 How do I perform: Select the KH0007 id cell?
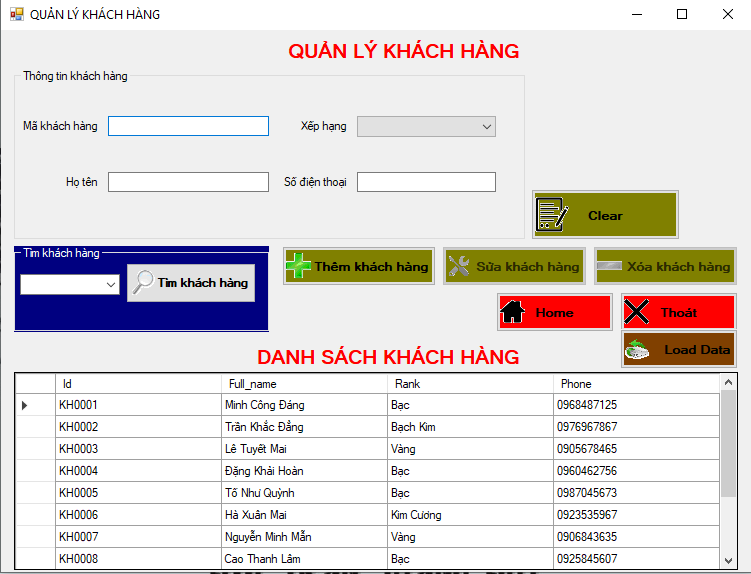[138, 537]
